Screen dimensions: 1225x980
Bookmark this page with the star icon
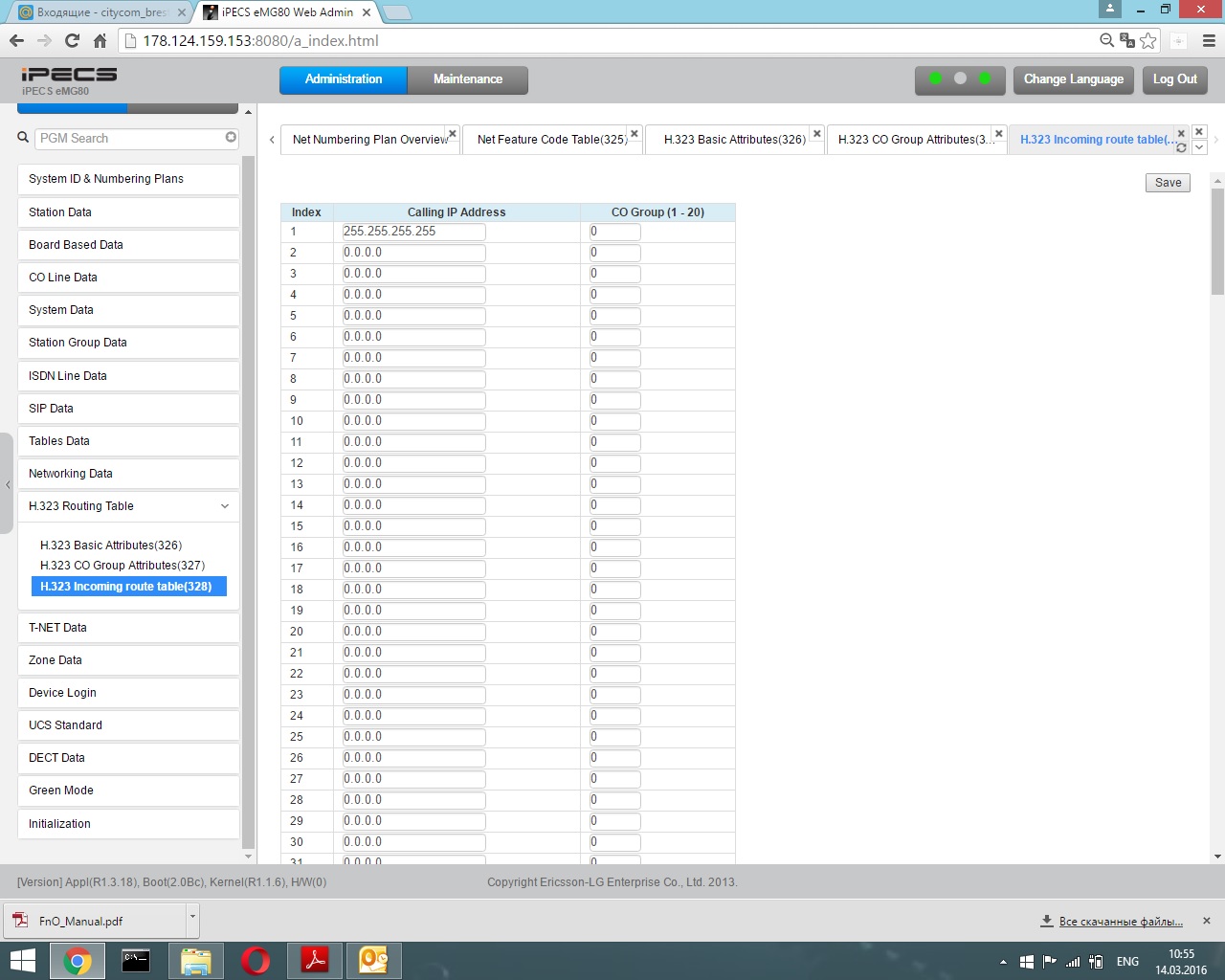click(x=1148, y=40)
